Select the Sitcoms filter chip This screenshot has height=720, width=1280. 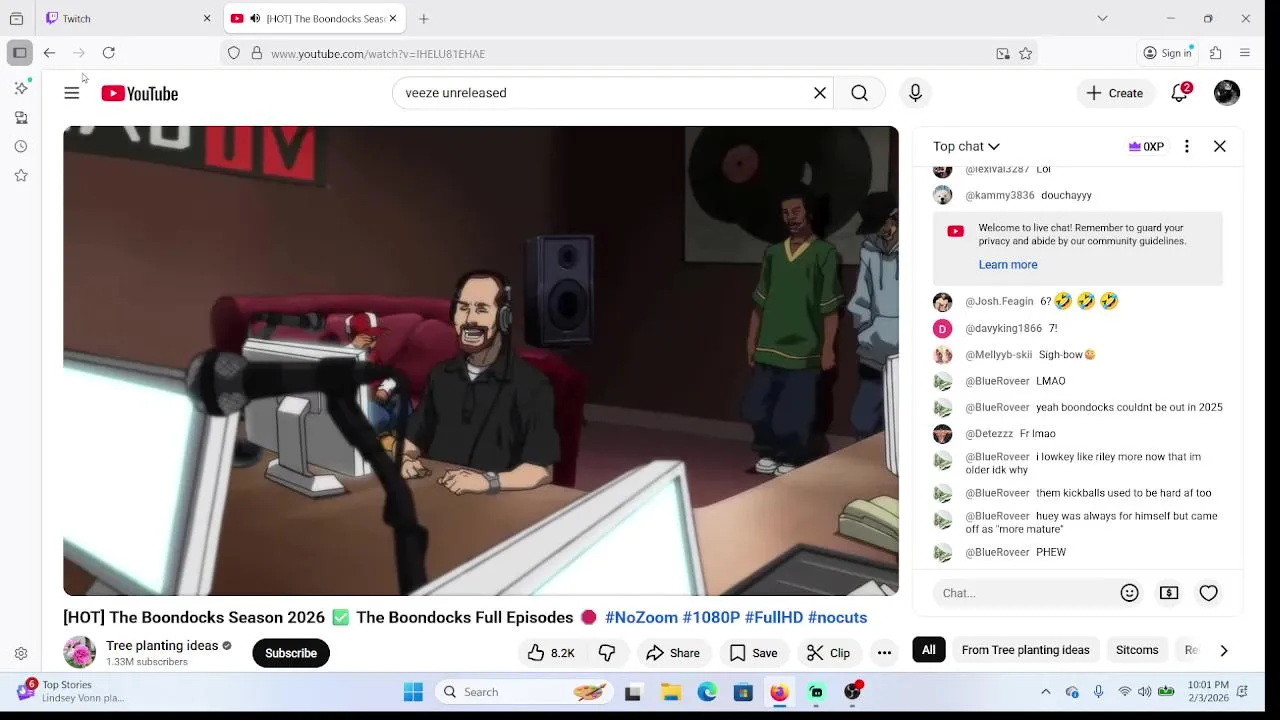[1137, 650]
